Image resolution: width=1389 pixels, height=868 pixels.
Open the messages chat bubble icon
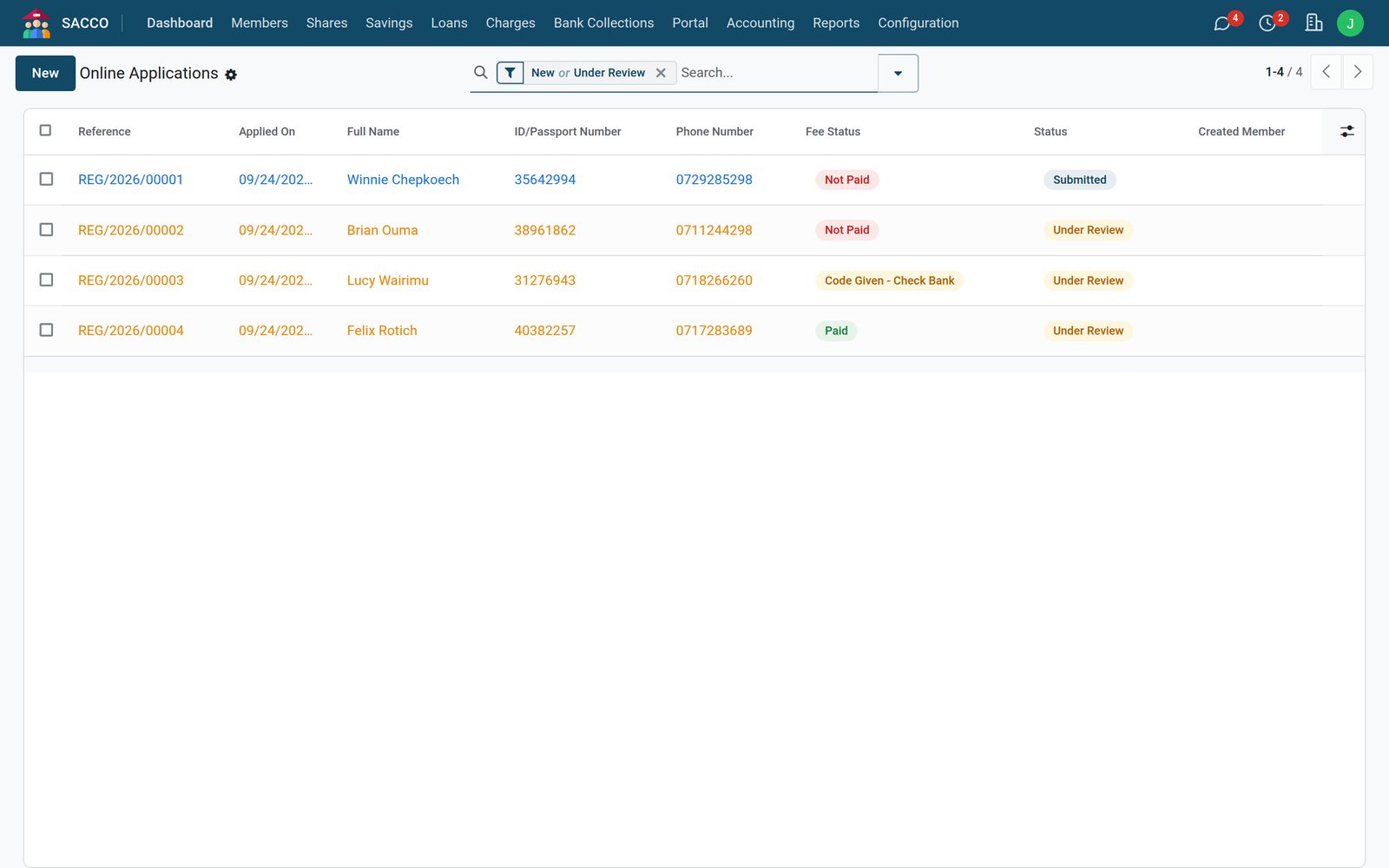tap(1222, 23)
